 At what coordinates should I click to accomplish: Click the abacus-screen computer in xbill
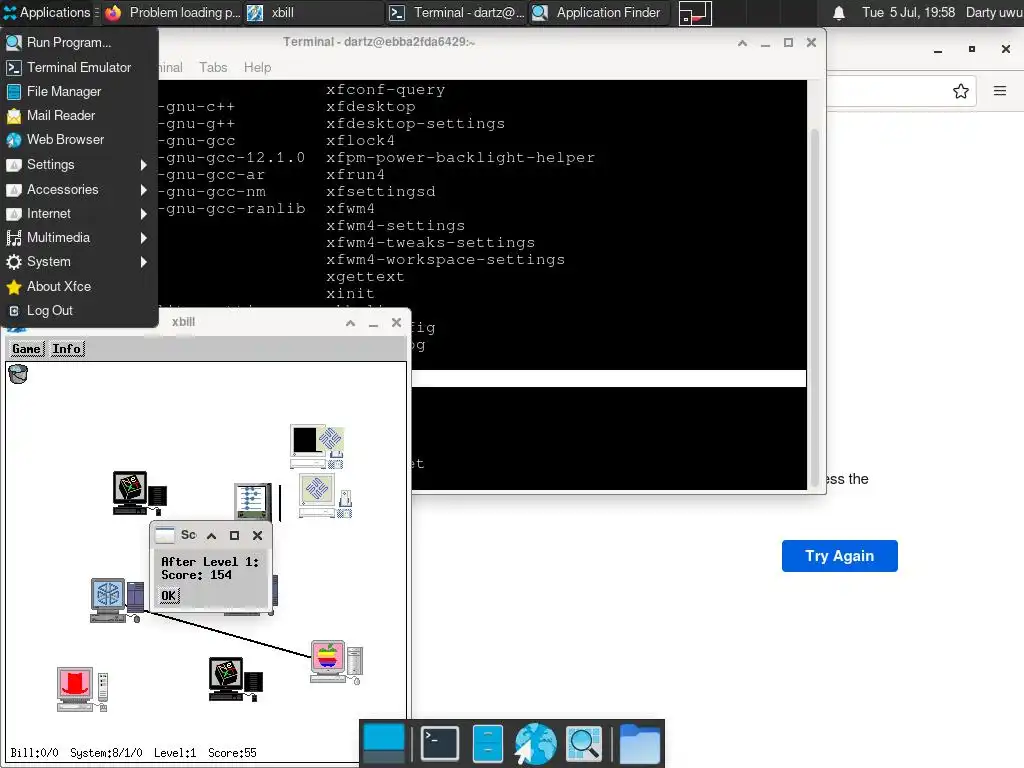(253, 502)
